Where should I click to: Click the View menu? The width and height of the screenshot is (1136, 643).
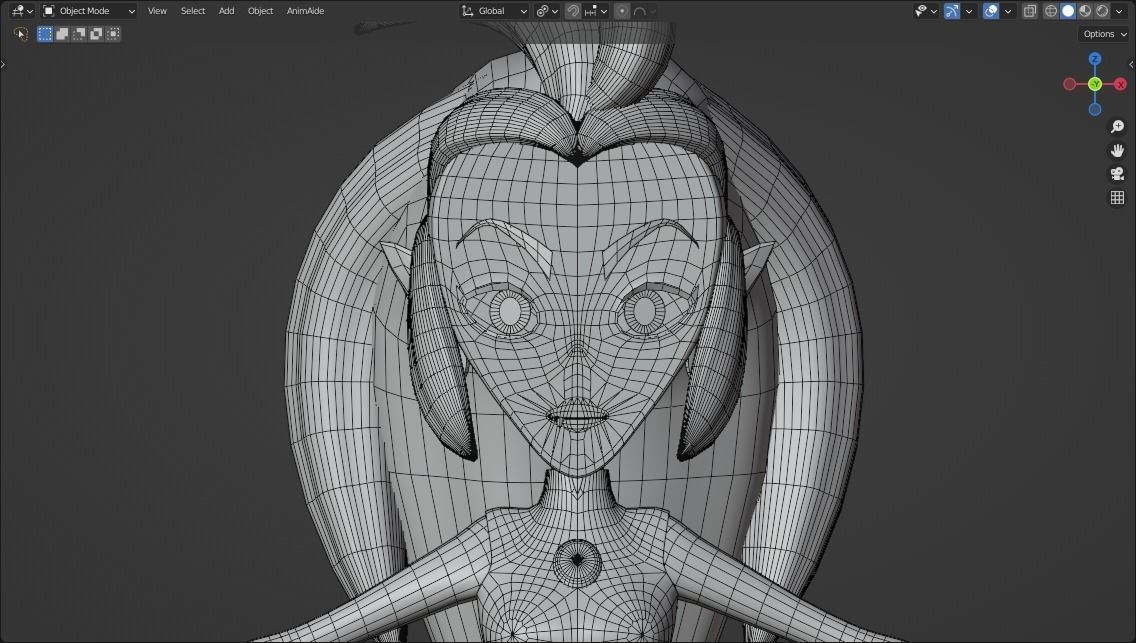tap(157, 10)
